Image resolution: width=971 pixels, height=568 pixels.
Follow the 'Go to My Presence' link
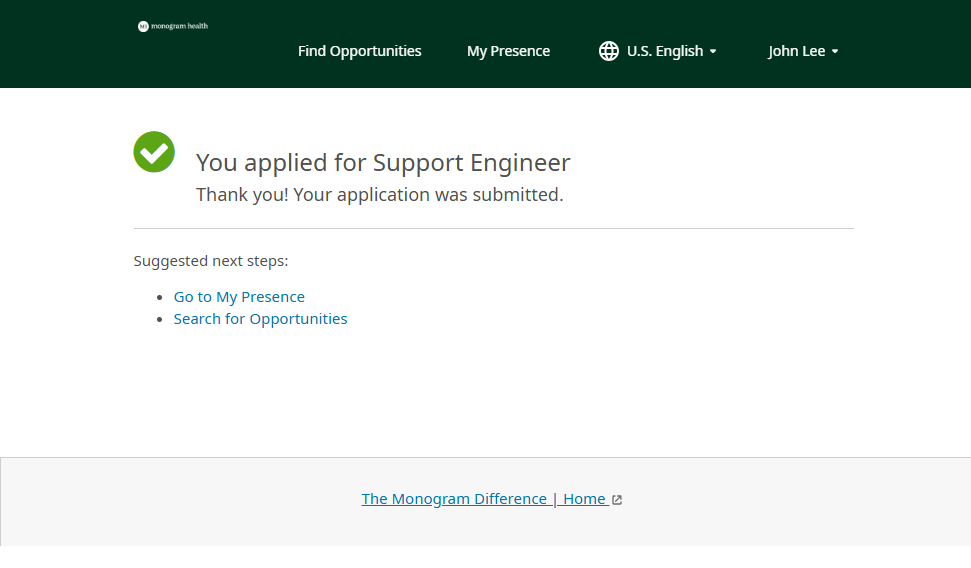click(239, 297)
